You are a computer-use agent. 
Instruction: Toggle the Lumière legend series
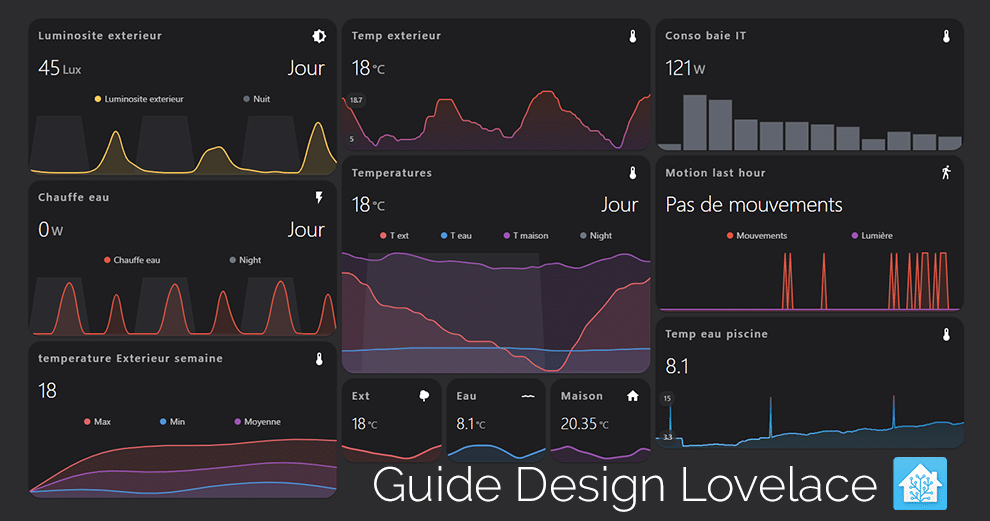click(x=872, y=236)
